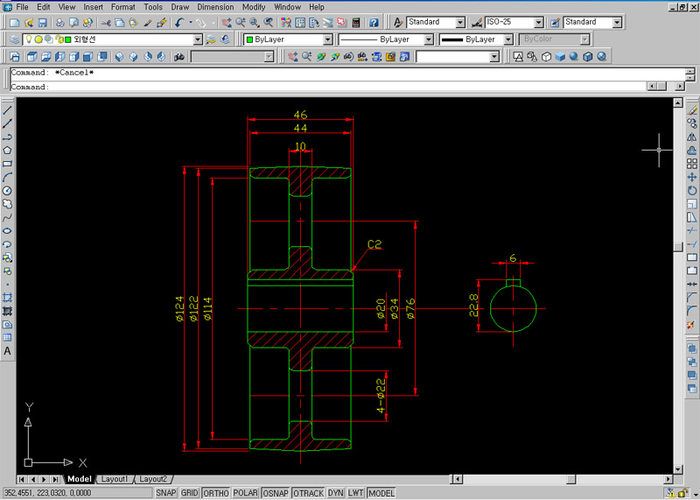The width and height of the screenshot is (700, 500).
Task: Click the Layer Previous icon
Action: pyautogui.click(x=225, y=40)
